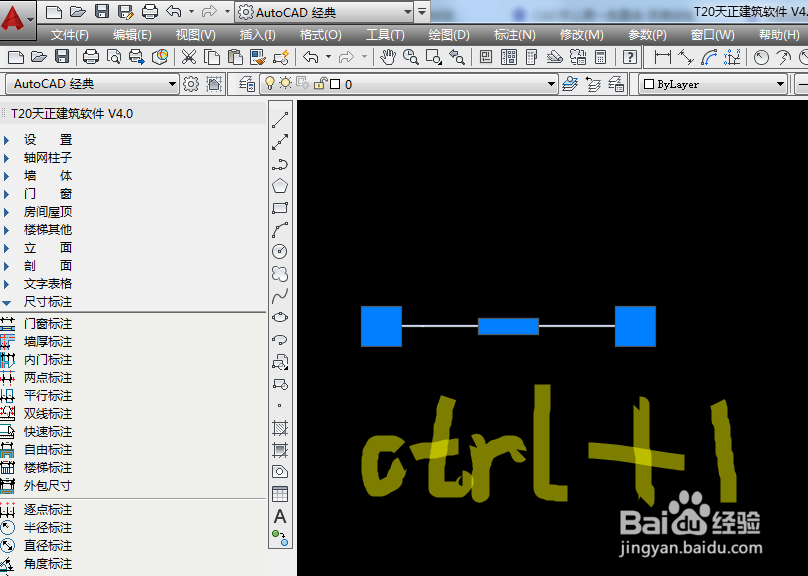Open the 修改(M) menu
The image size is (808, 576).
click(581, 35)
